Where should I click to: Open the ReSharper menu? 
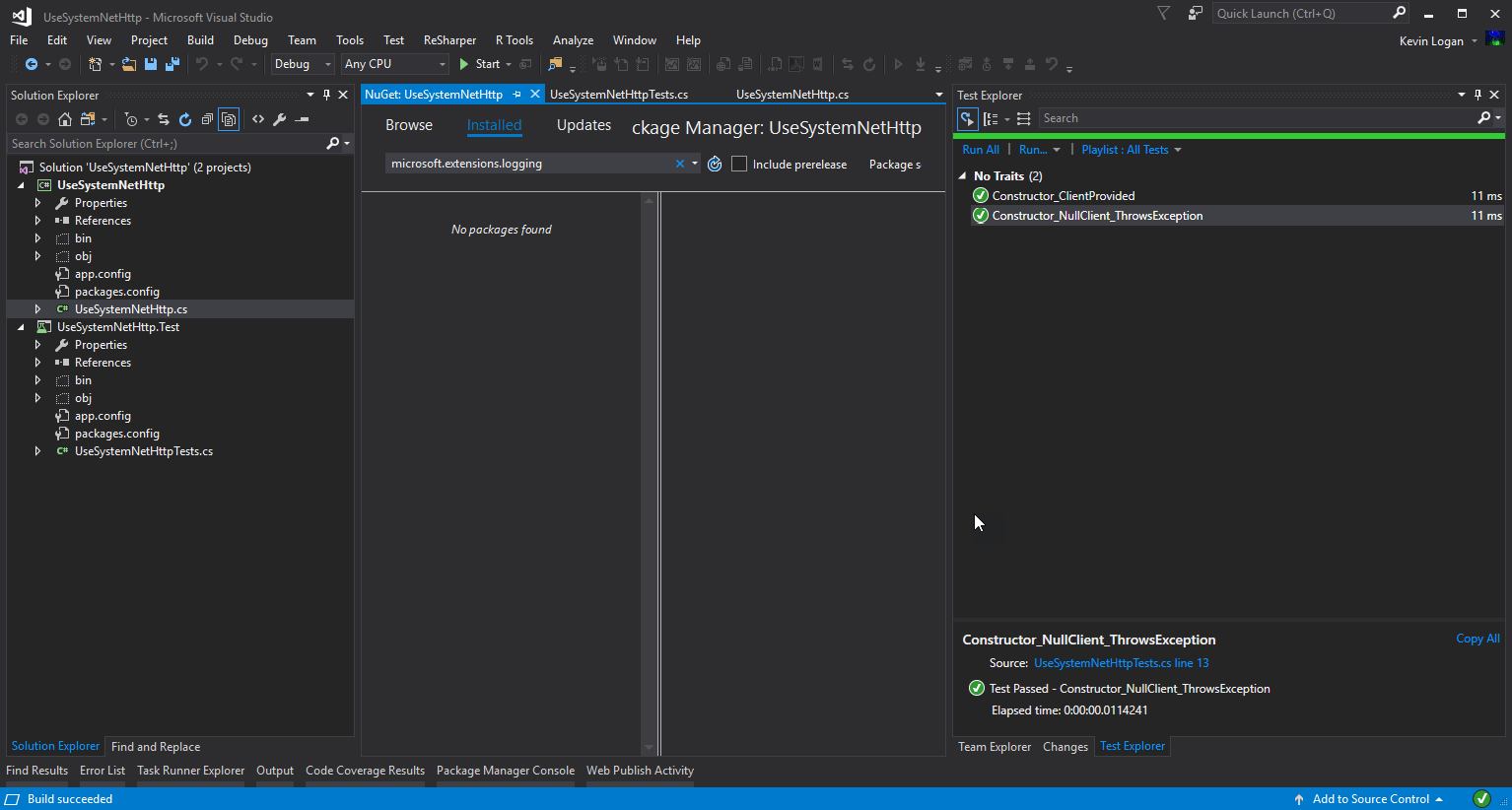[449, 40]
